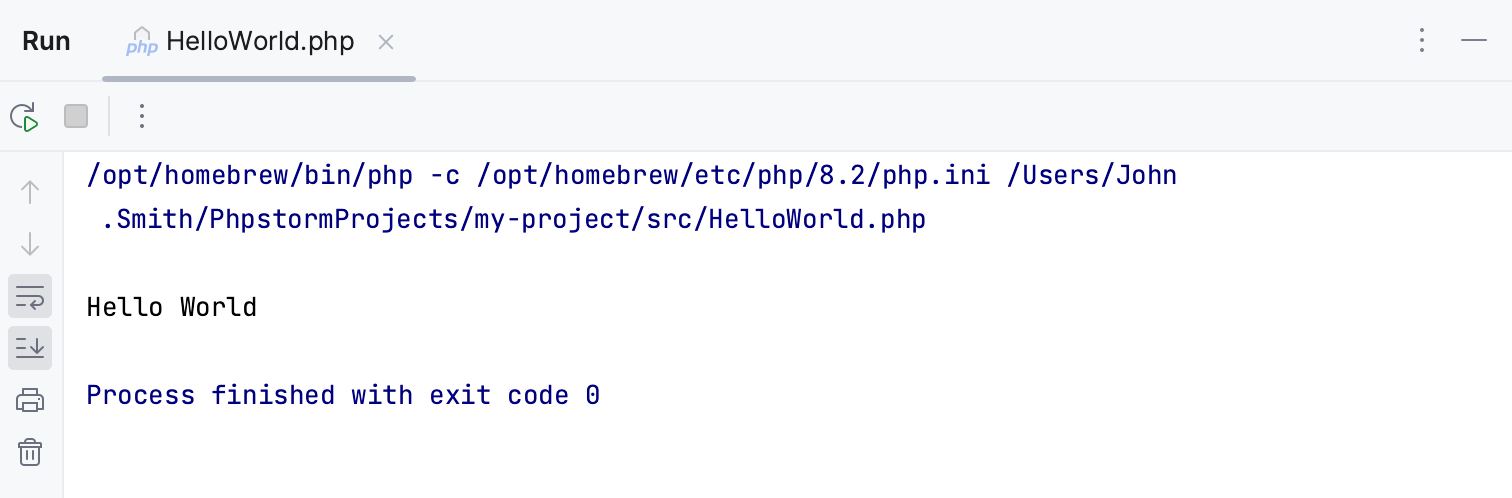Open More actions menu in run toolbar
This screenshot has height=498, width=1512.
(141, 117)
